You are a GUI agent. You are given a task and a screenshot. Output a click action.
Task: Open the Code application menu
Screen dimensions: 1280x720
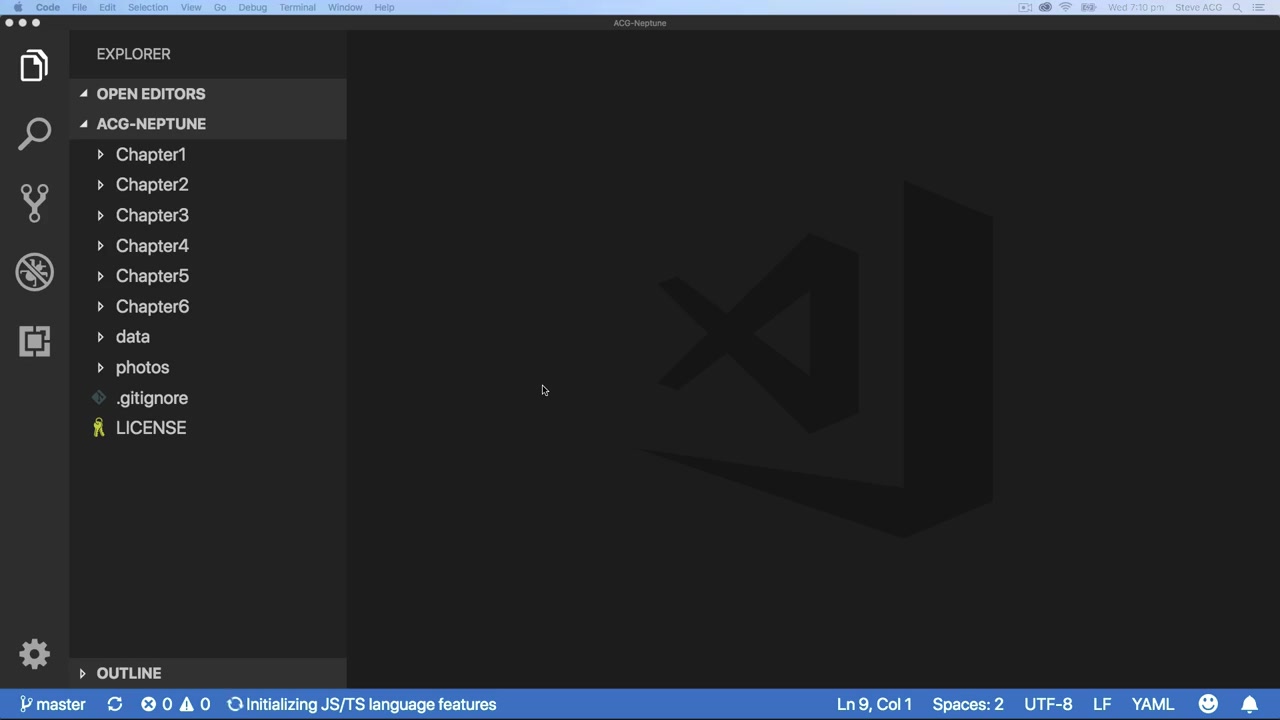point(48,7)
